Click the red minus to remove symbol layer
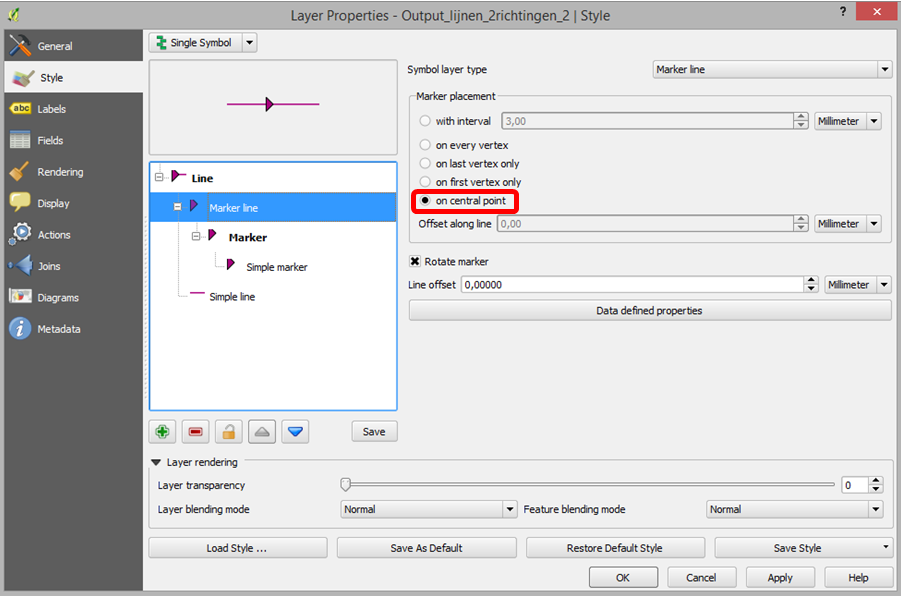 (195, 431)
